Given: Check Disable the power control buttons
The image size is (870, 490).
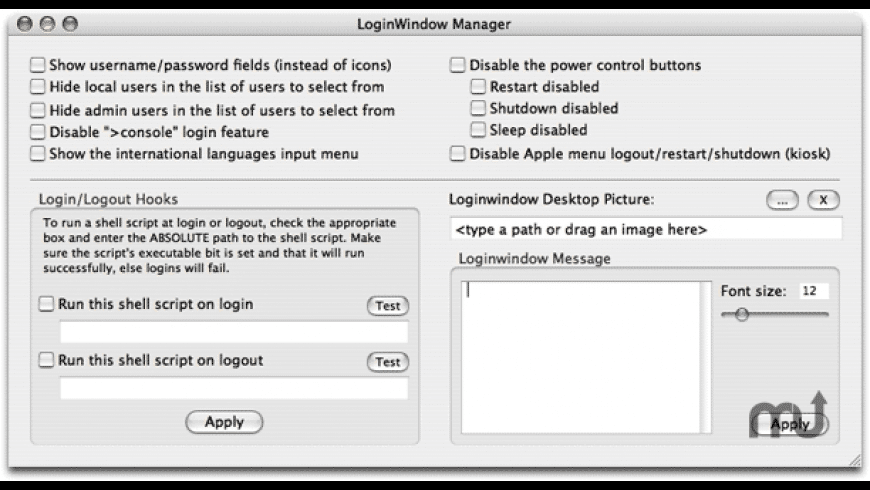Looking at the screenshot, I should tap(457, 65).
